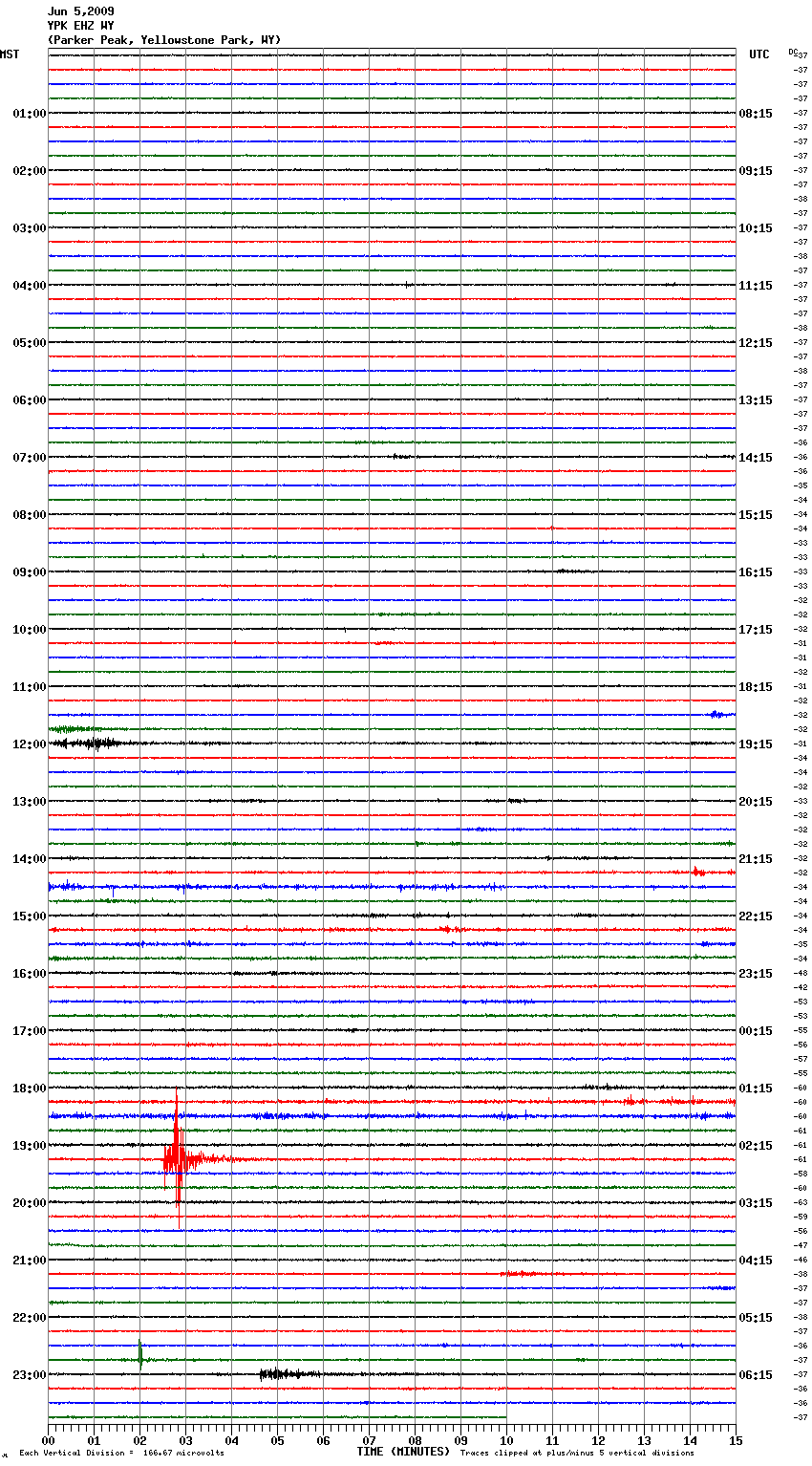Click the 18:15 UTC time label
This screenshot has height=1466, width=812.
tap(756, 687)
